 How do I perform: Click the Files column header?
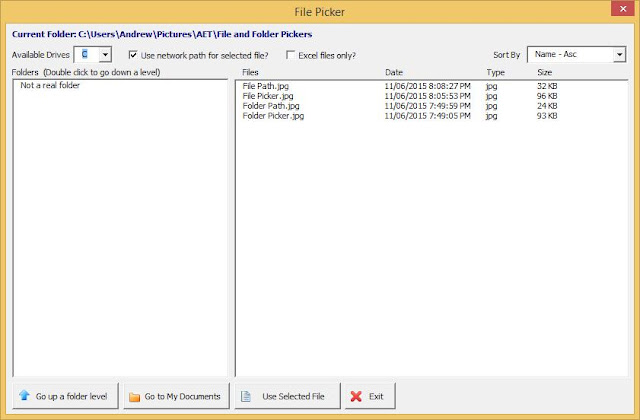click(250, 72)
